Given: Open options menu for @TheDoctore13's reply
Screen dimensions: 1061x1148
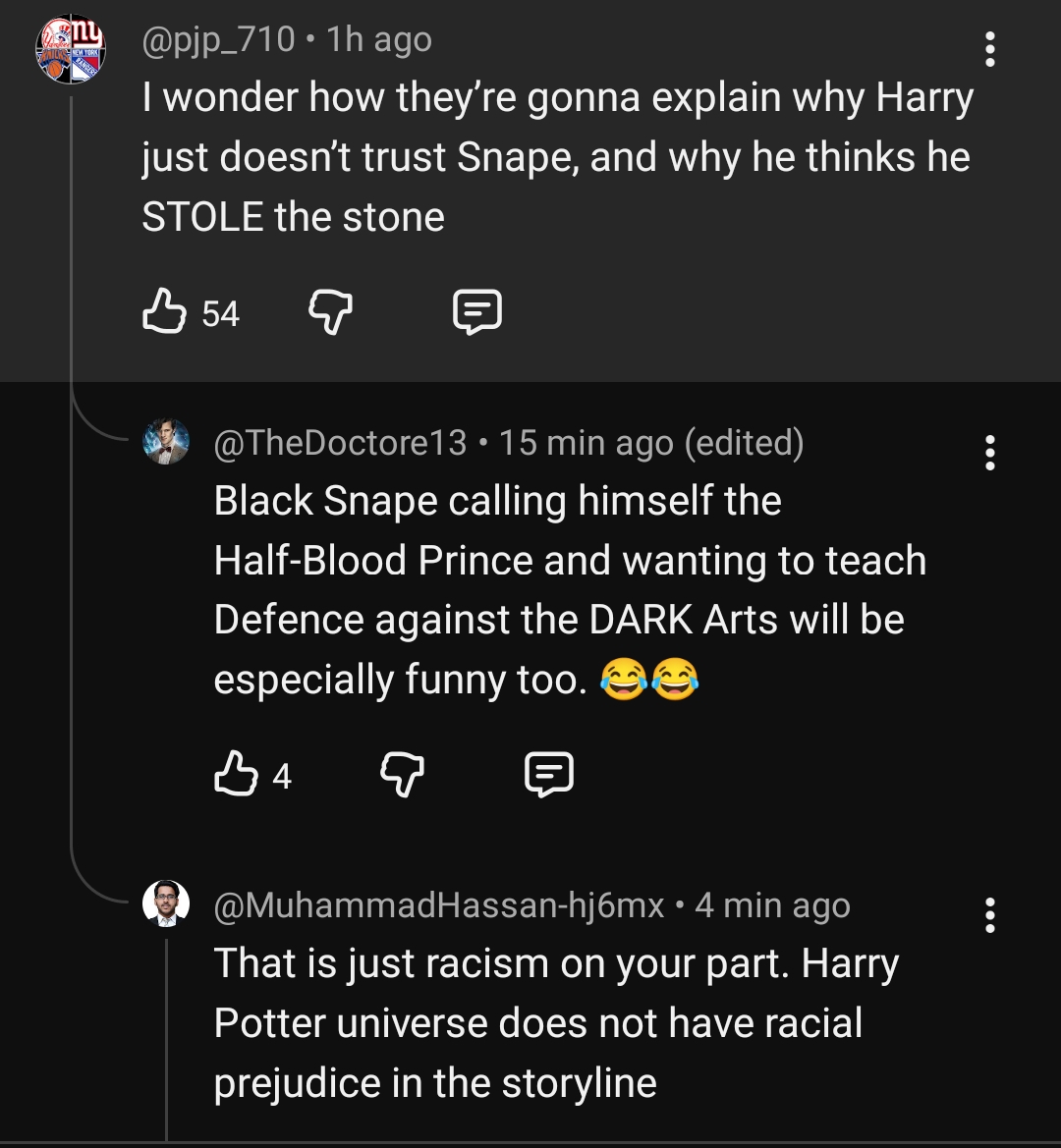Looking at the screenshot, I should tap(989, 453).
